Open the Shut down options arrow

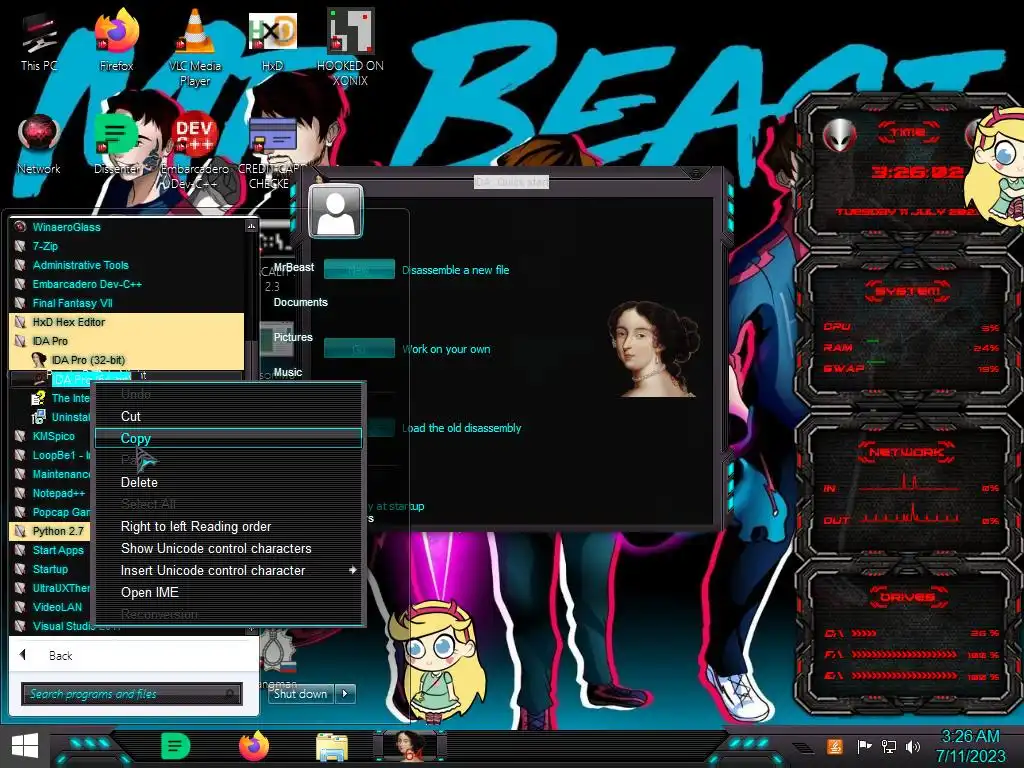346,694
